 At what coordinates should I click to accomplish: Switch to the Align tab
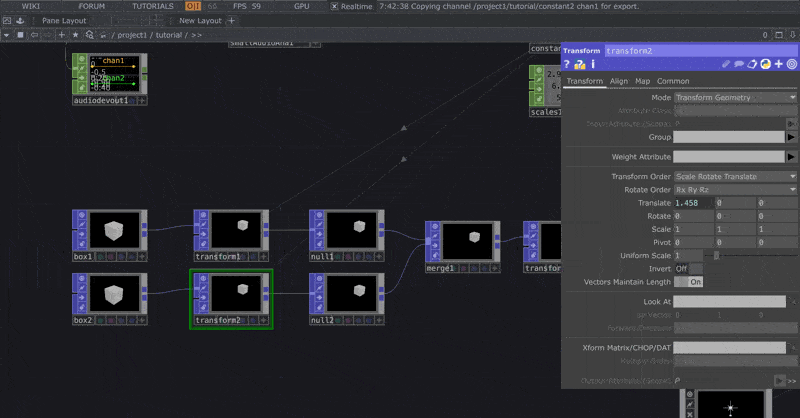(x=619, y=81)
